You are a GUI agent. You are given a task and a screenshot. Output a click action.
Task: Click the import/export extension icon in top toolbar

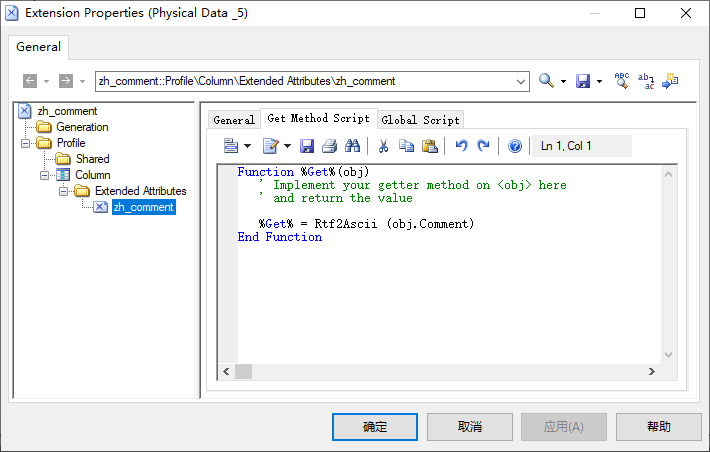(670, 81)
